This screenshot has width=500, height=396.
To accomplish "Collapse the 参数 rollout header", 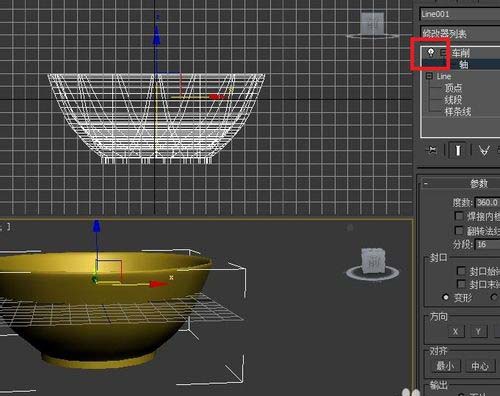I will coord(461,184).
